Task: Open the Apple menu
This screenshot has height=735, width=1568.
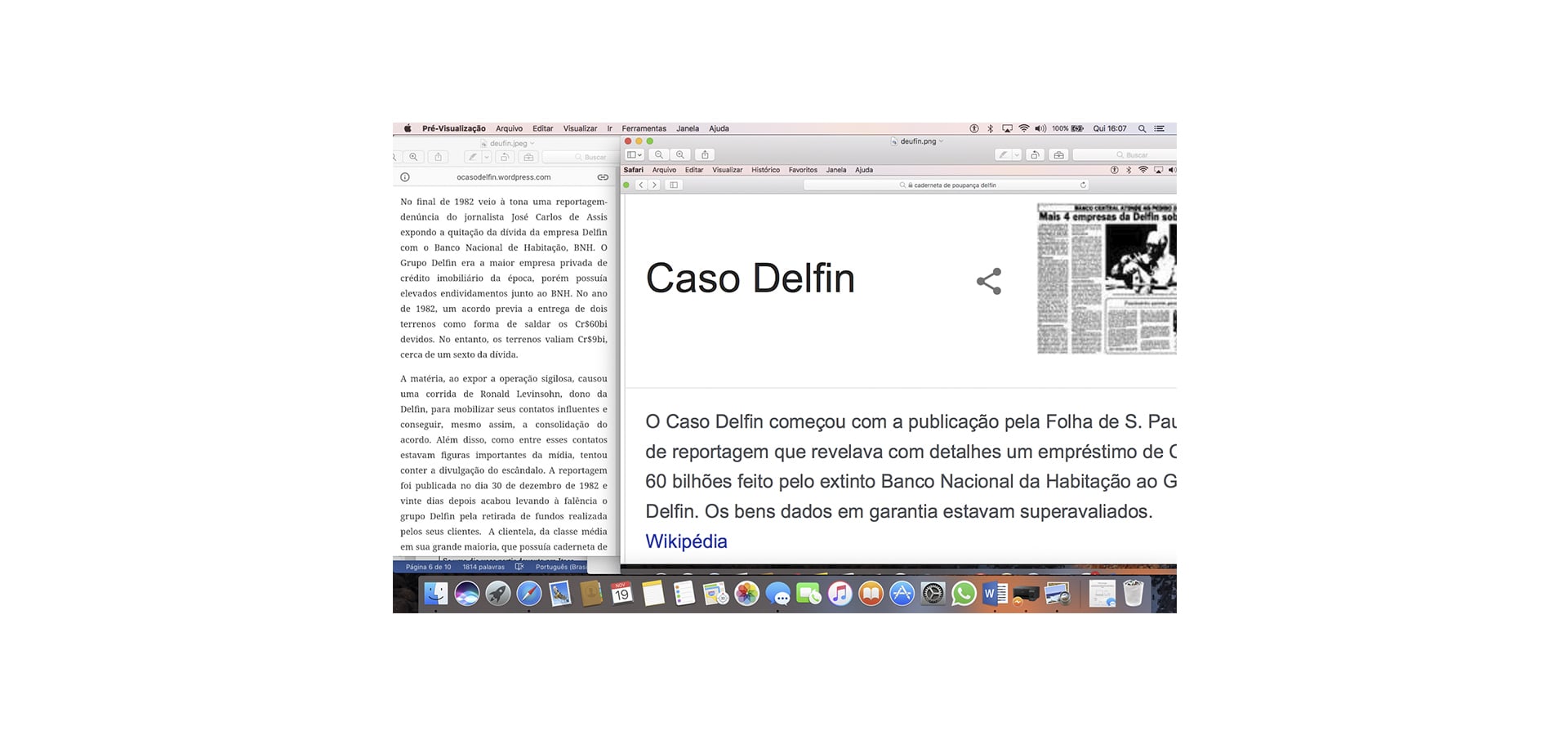Action: 408,129
